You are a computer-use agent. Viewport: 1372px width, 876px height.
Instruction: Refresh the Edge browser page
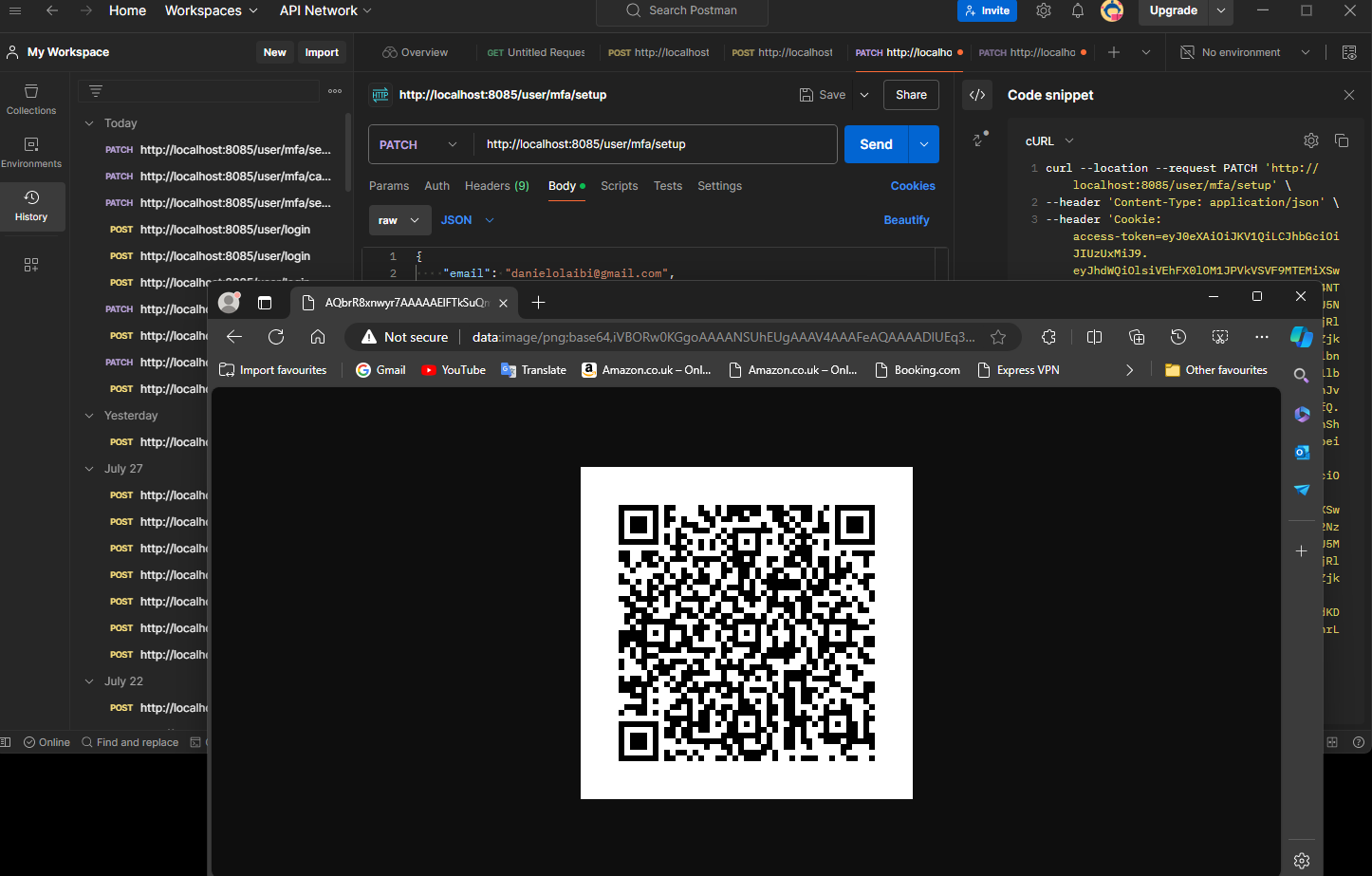pyautogui.click(x=276, y=337)
